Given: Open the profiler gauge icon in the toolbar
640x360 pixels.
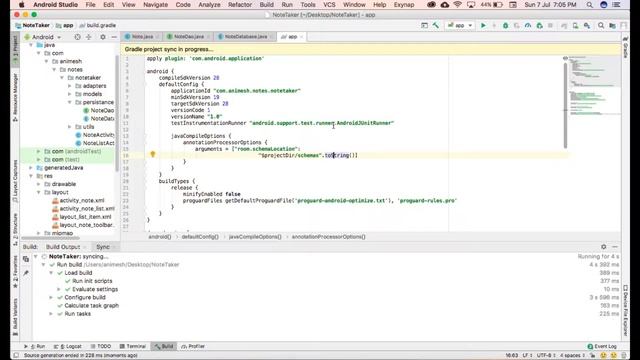Looking at the screenshot, I should 528,25.
